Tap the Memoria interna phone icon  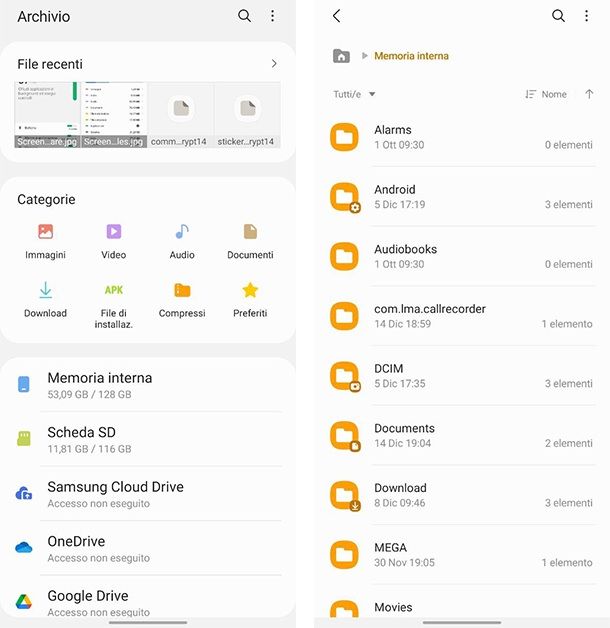(24, 384)
